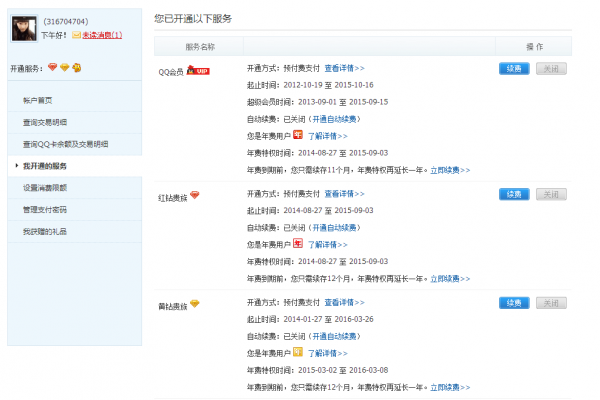Screen dimensions: 600x400
Task: Click the 红钻贵族 service name
Action: pos(173,198)
